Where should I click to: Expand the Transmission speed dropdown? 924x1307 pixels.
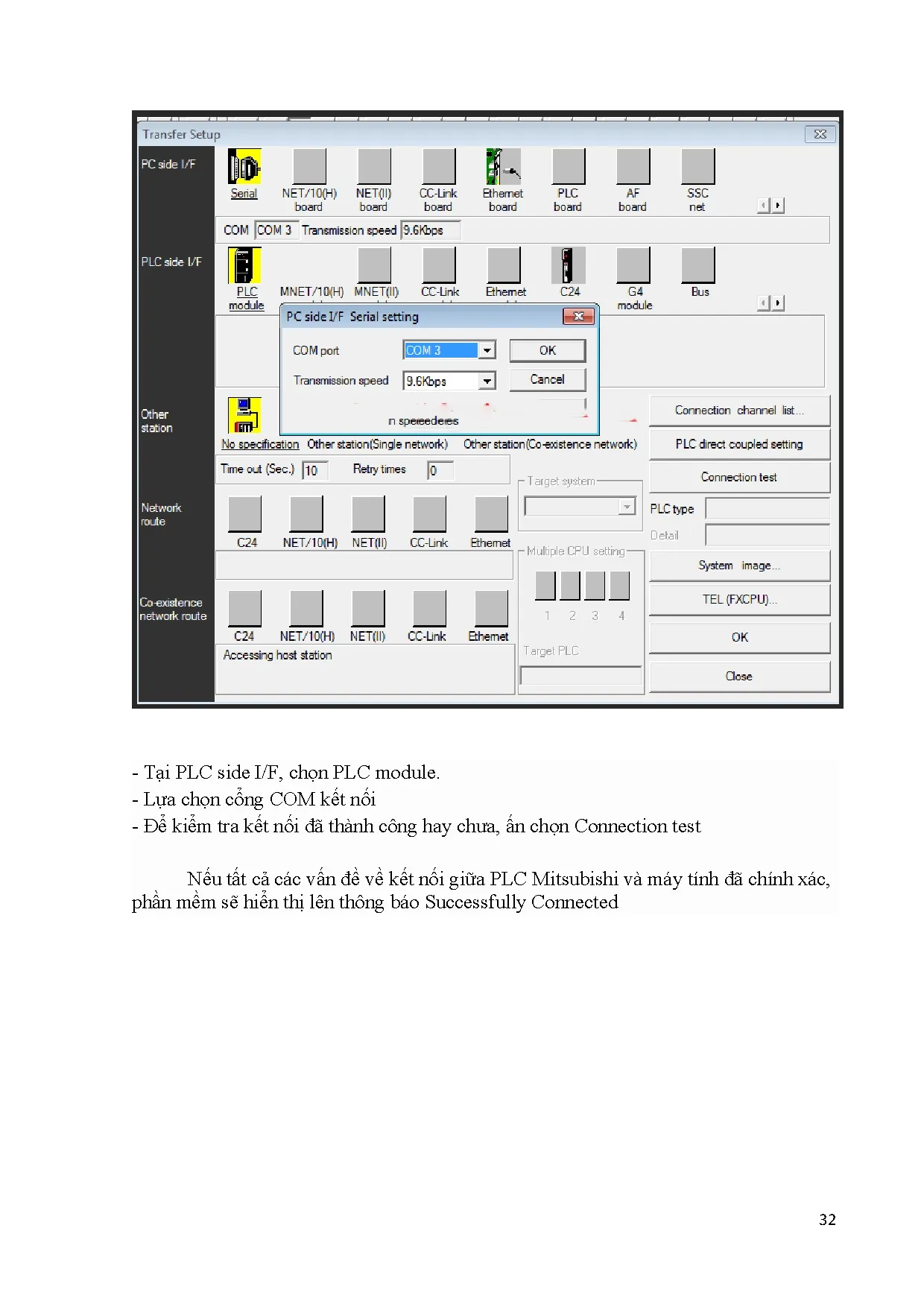click(x=487, y=382)
